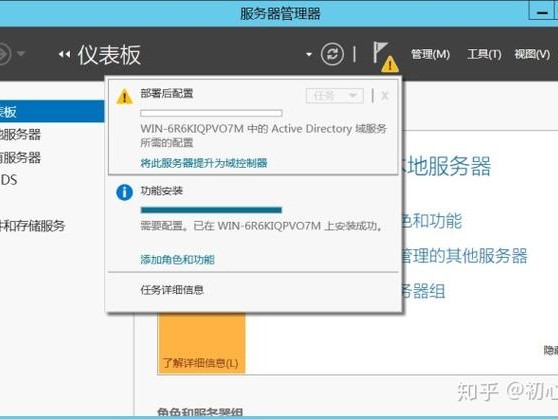
Task: Minimize the 服务器管理器 window
Action: pos(542,12)
